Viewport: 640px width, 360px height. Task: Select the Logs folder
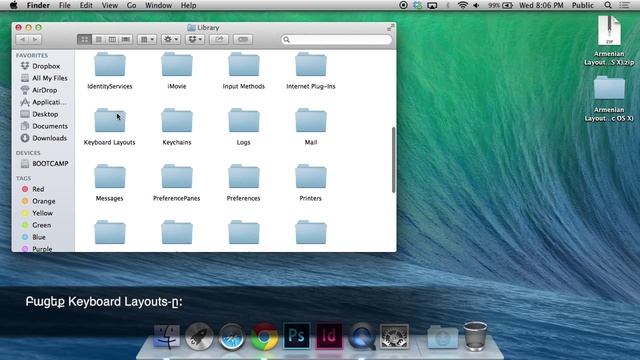pyautogui.click(x=244, y=121)
